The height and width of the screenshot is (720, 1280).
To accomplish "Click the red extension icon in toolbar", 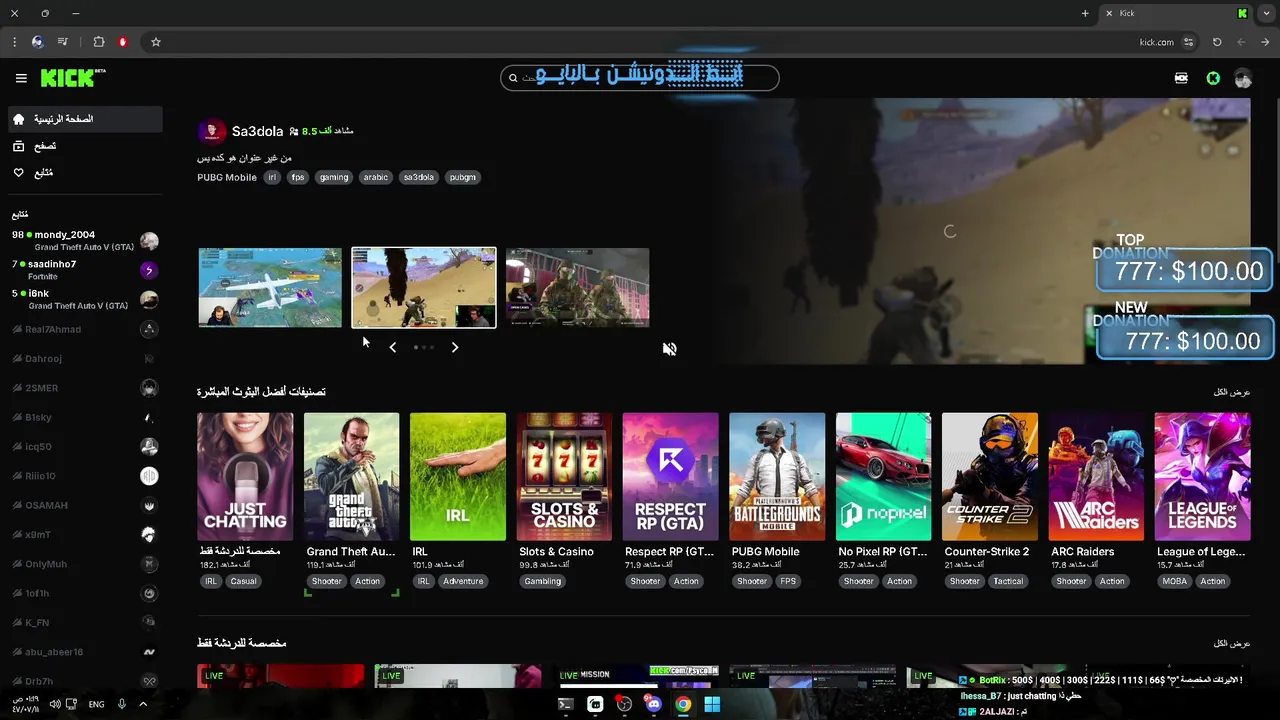I will coord(123,42).
